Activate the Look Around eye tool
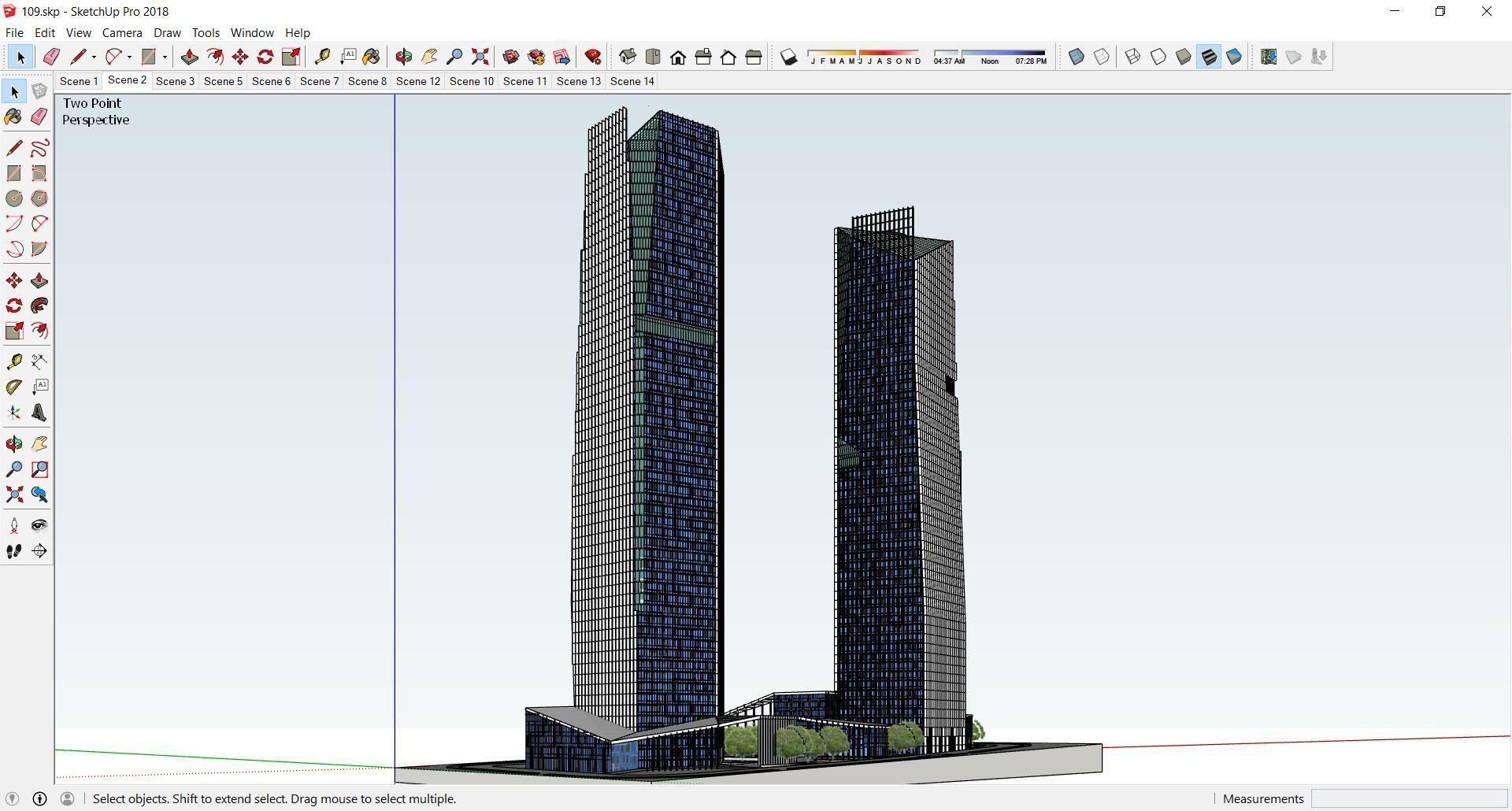This screenshot has width=1512, height=811. coord(39,525)
